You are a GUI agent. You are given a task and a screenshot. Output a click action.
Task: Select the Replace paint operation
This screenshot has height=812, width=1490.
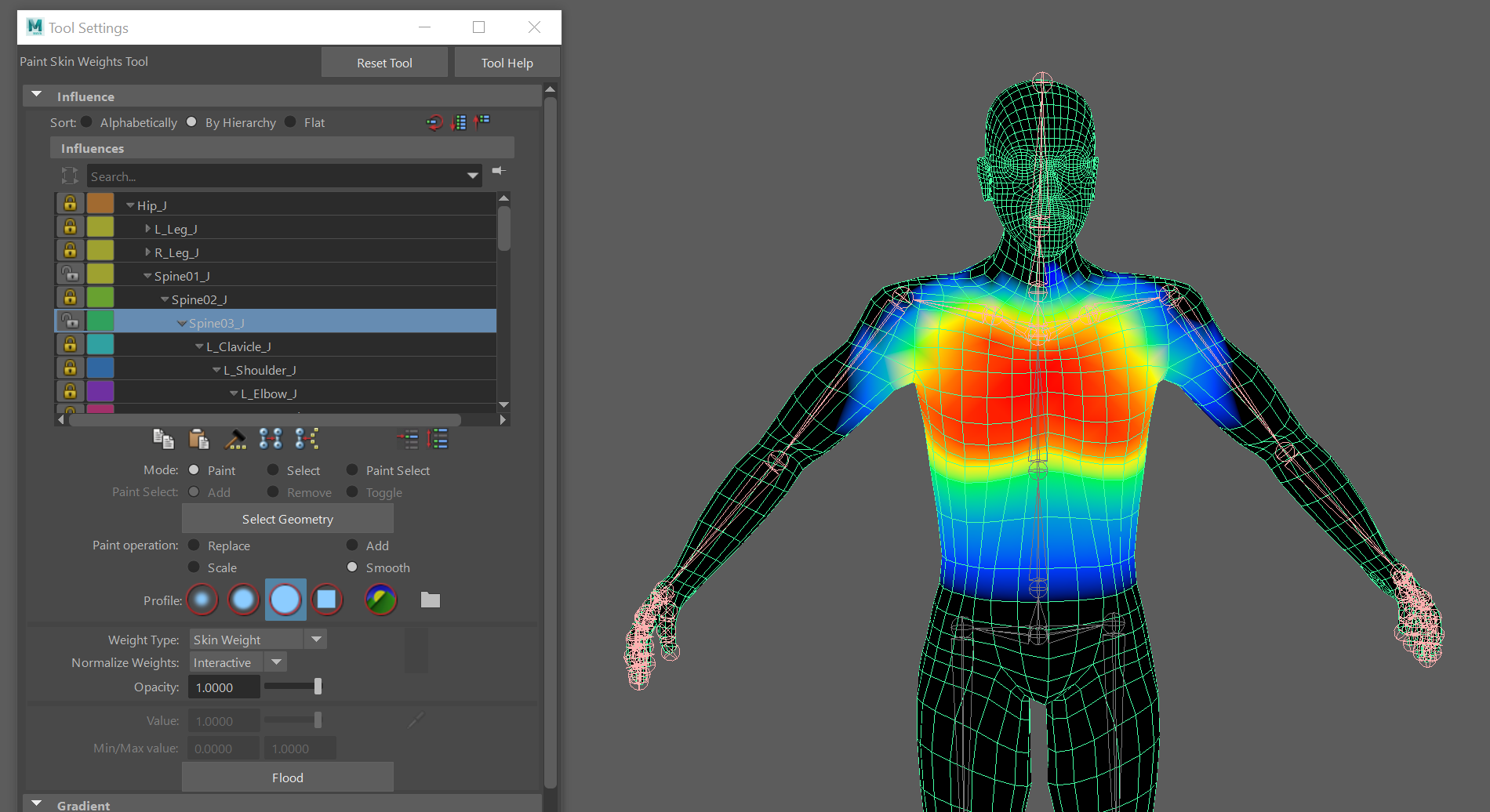tap(194, 546)
